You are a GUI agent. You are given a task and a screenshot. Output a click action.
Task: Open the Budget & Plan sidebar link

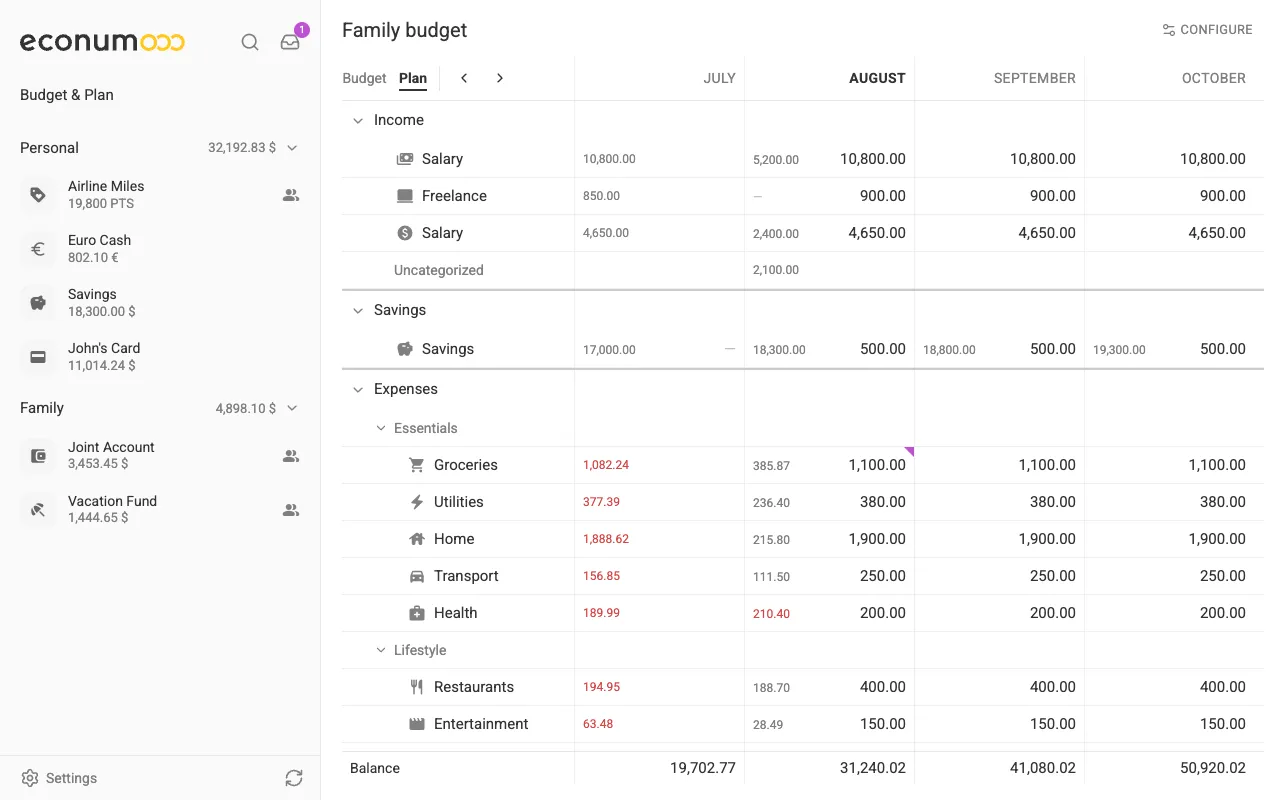point(67,95)
